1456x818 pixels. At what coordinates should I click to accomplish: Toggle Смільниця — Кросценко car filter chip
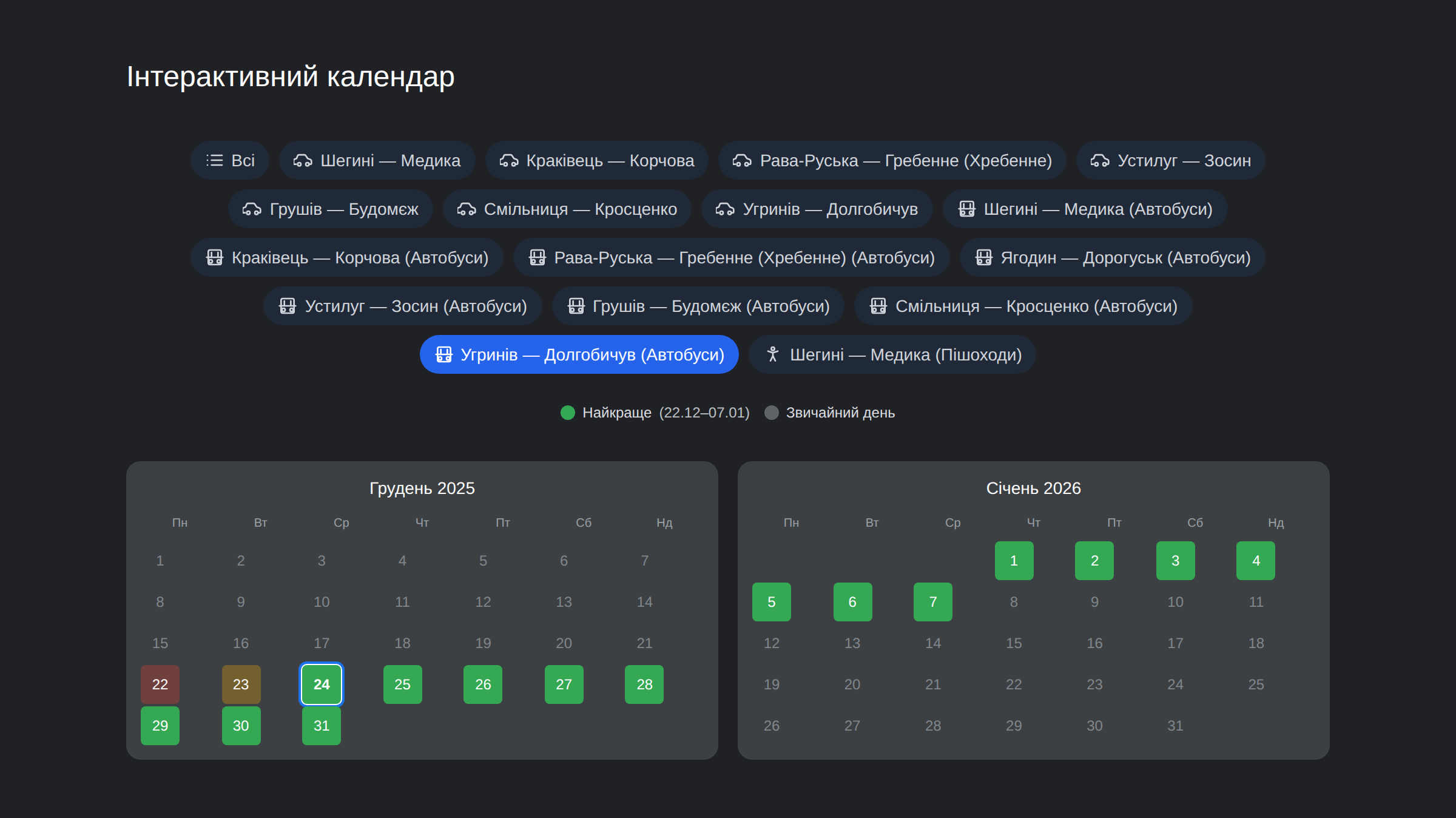567,209
